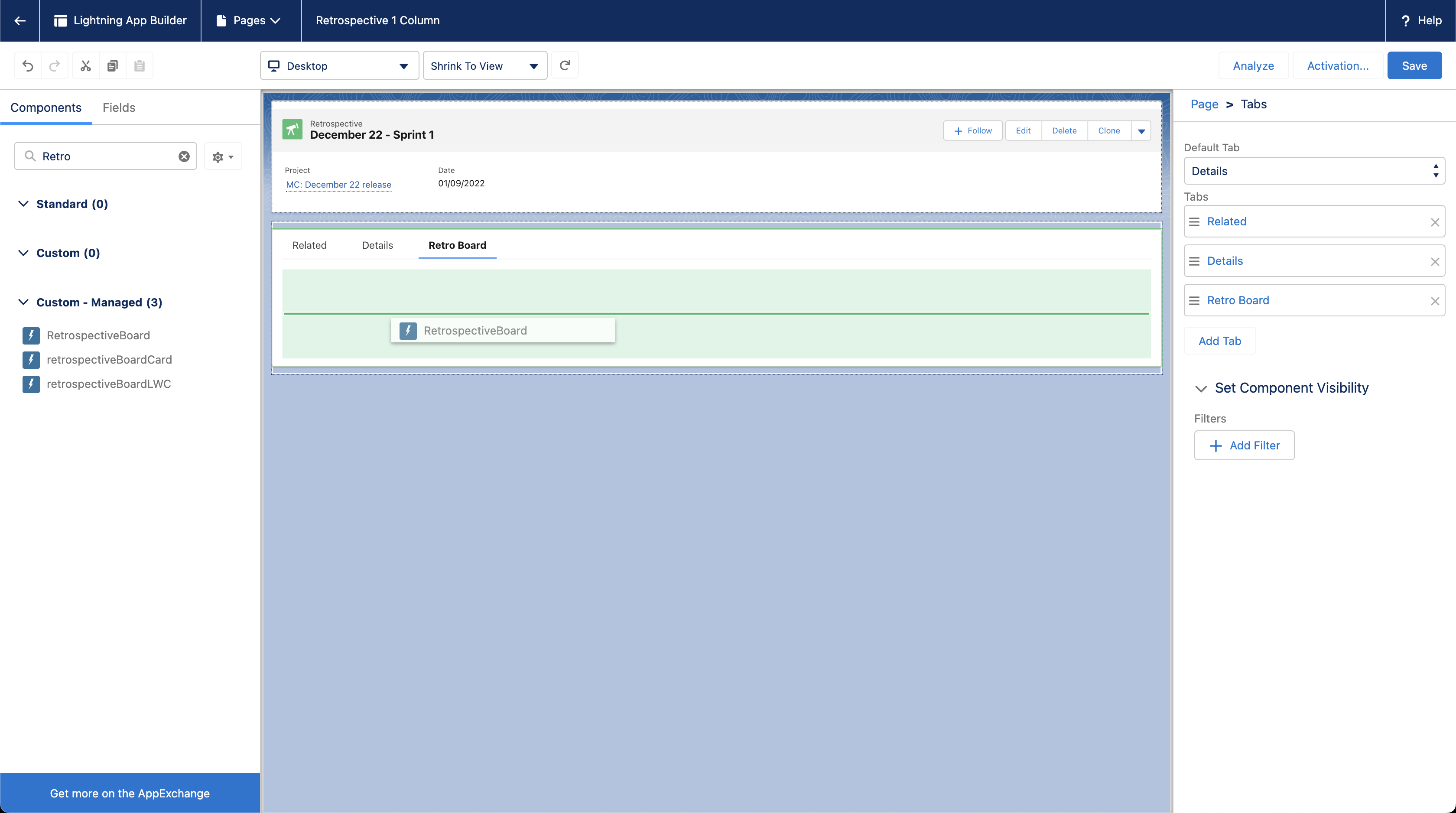Image resolution: width=1456 pixels, height=813 pixels.
Task: Open the component filter gear menu
Action: (x=223, y=156)
